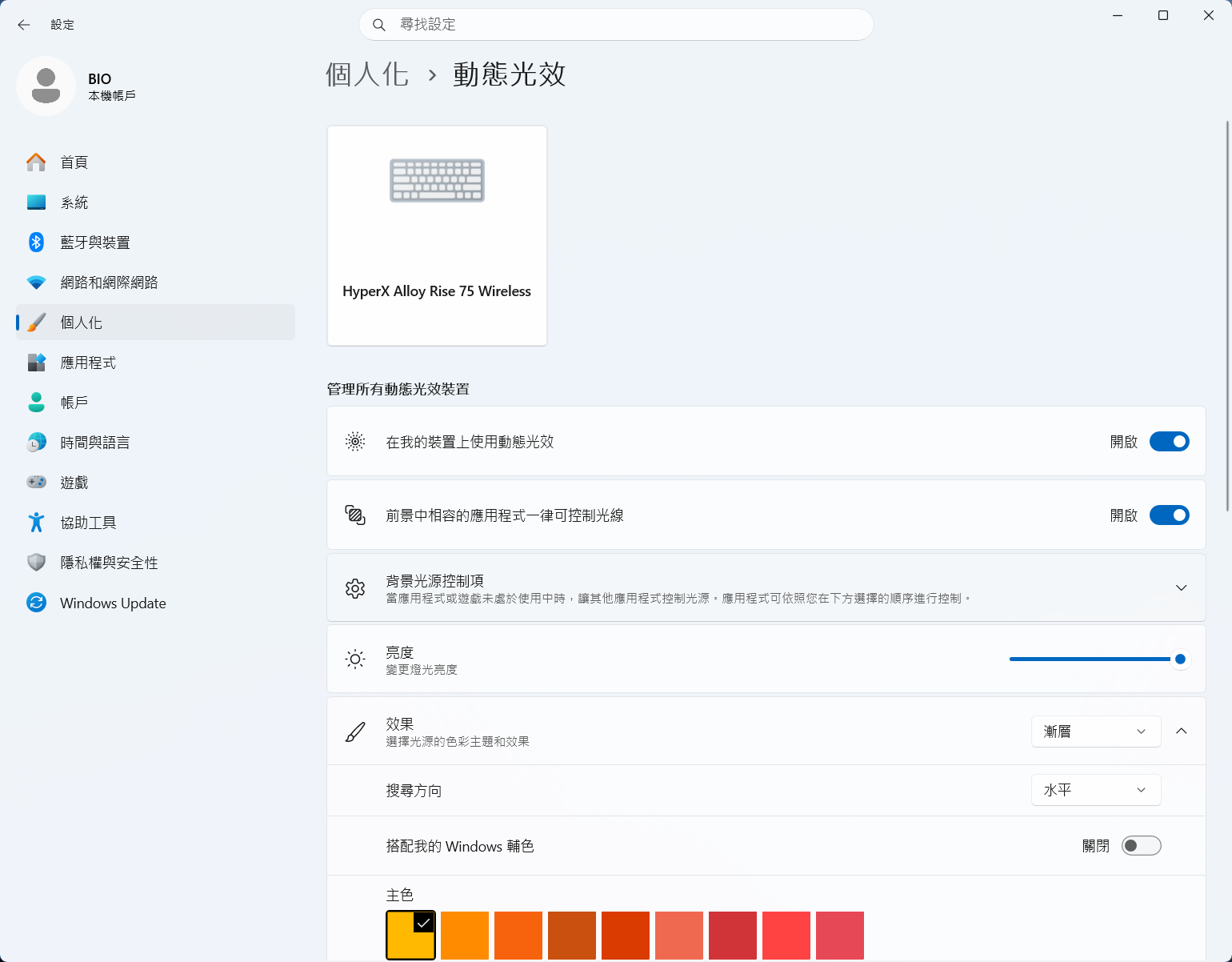Click the 個人化 breadcrumb link
Viewport: 1232px width, 962px height.
(367, 74)
